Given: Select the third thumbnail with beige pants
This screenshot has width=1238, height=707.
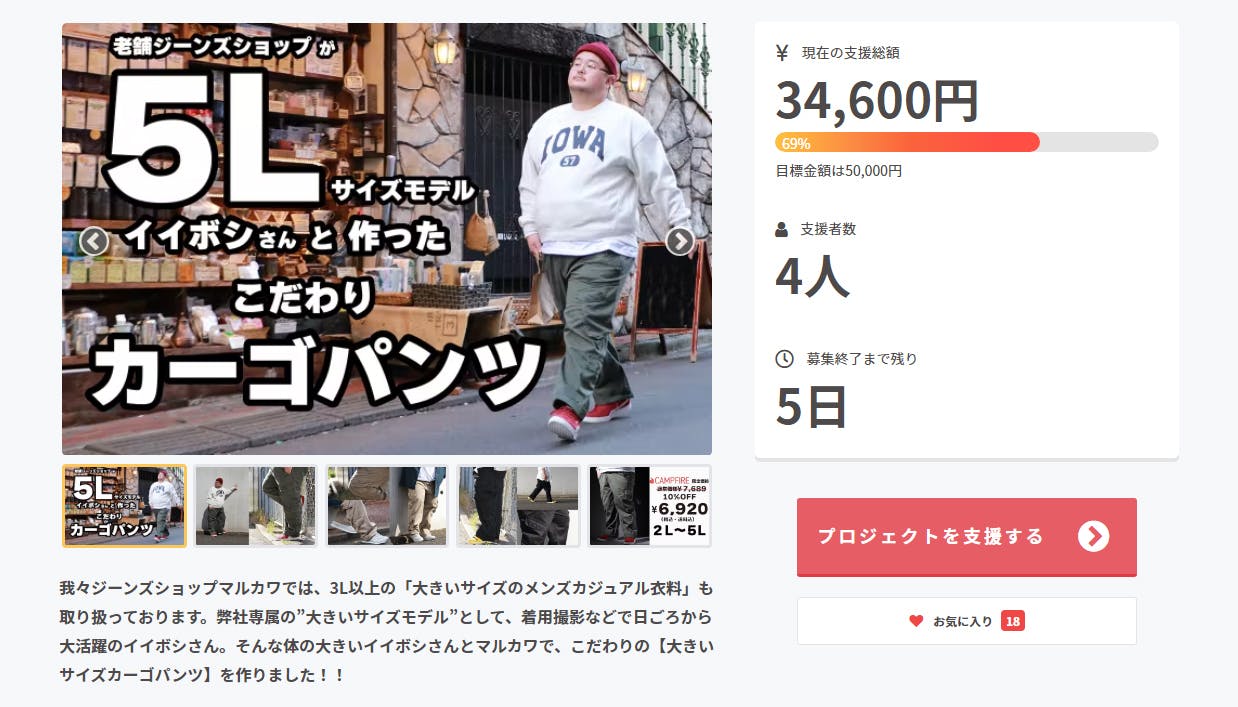Looking at the screenshot, I should coord(386,506).
